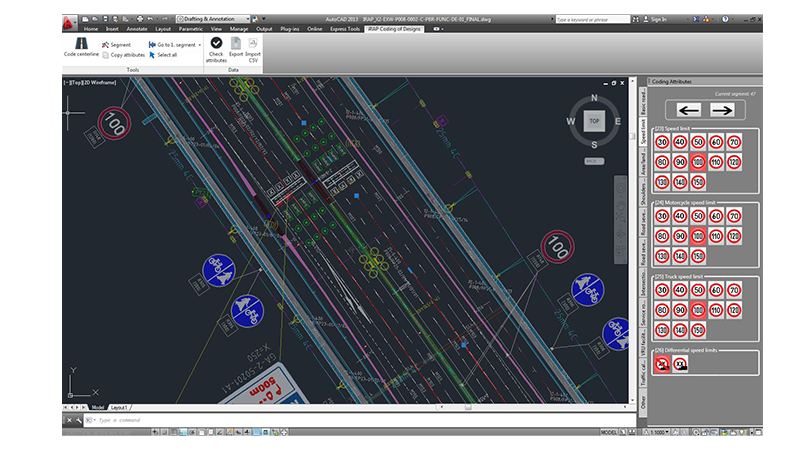Set Motorcycle speed limit to 130
The width and height of the screenshot is (800, 450).
tap(662, 256)
